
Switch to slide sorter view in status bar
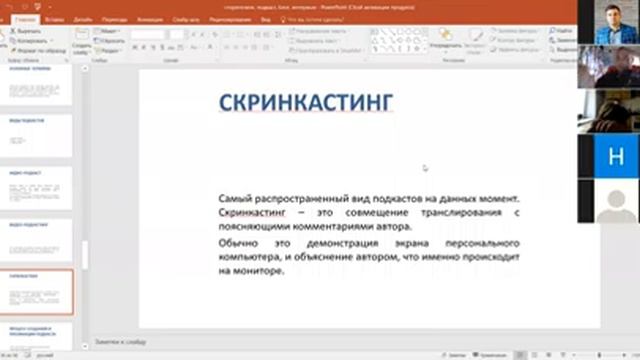pyautogui.click(x=534, y=355)
